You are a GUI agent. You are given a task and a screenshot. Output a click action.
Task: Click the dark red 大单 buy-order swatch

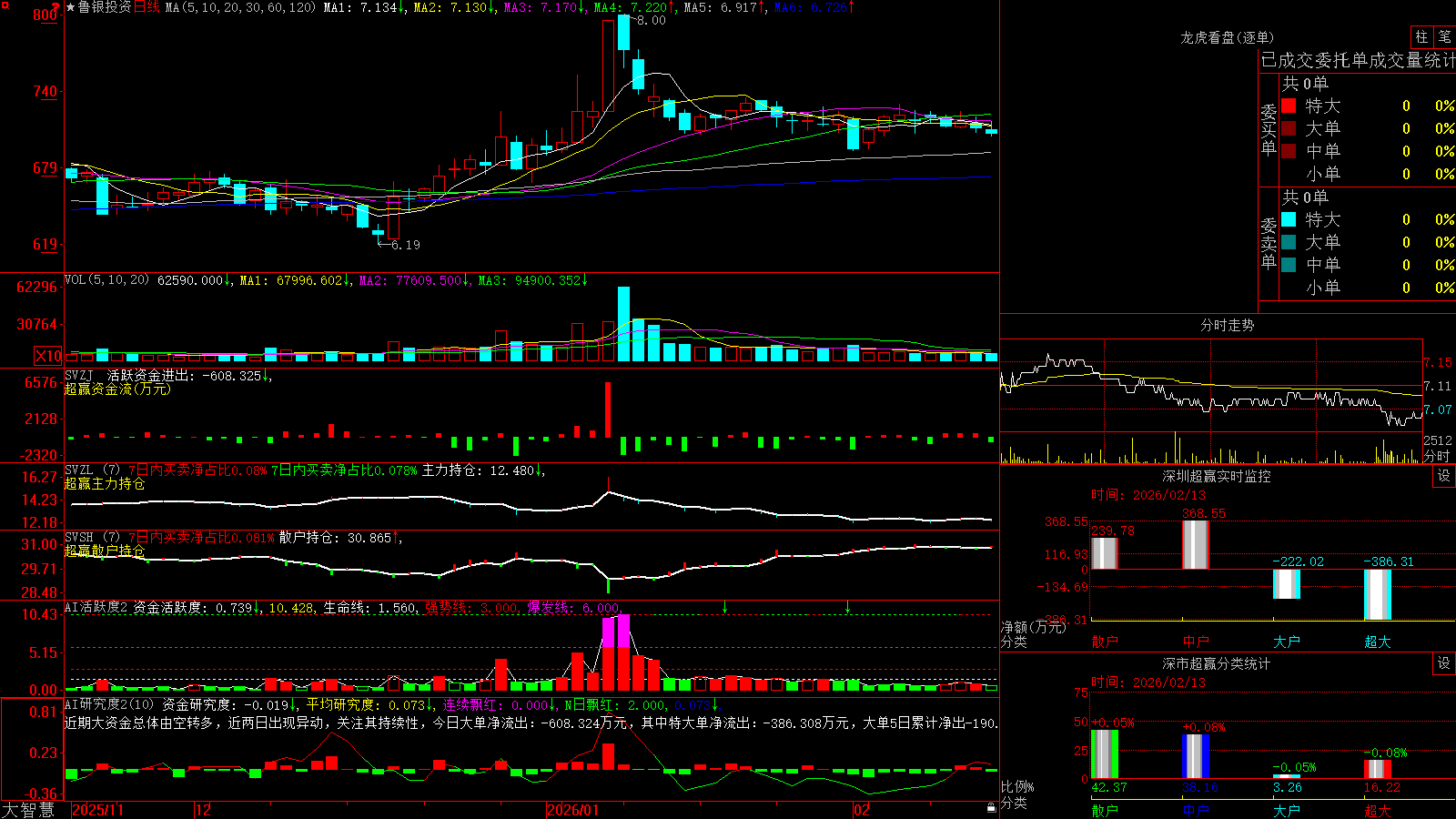coord(1289,128)
